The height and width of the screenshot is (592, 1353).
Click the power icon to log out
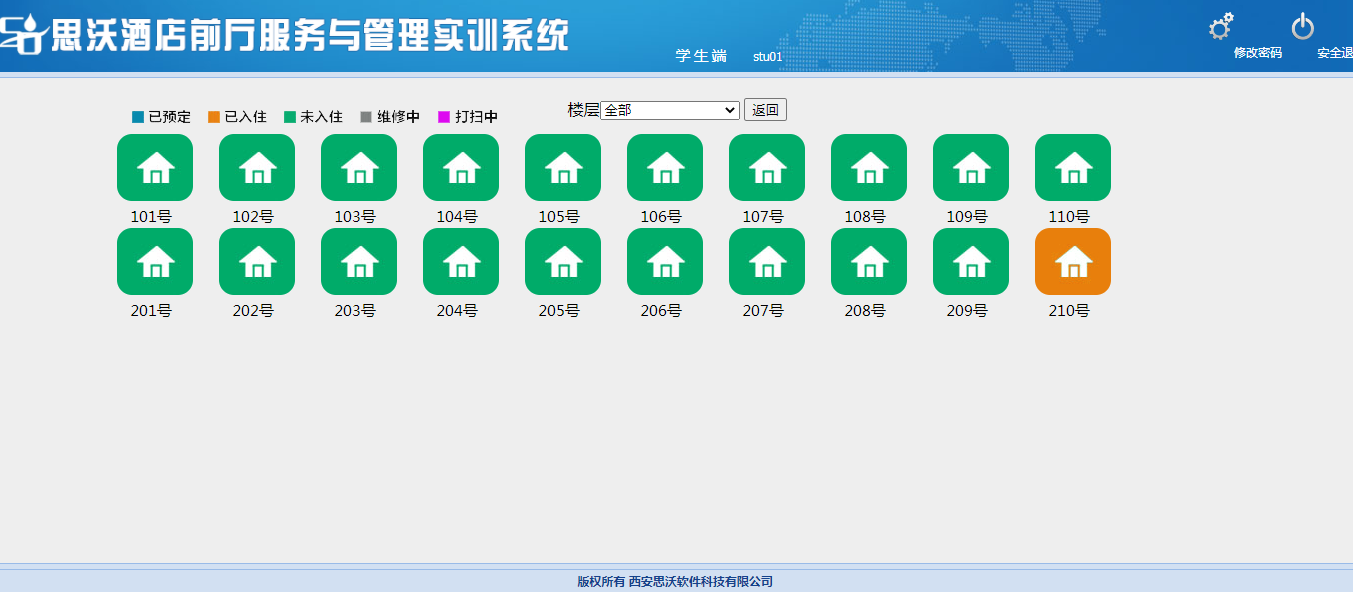click(x=1303, y=27)
